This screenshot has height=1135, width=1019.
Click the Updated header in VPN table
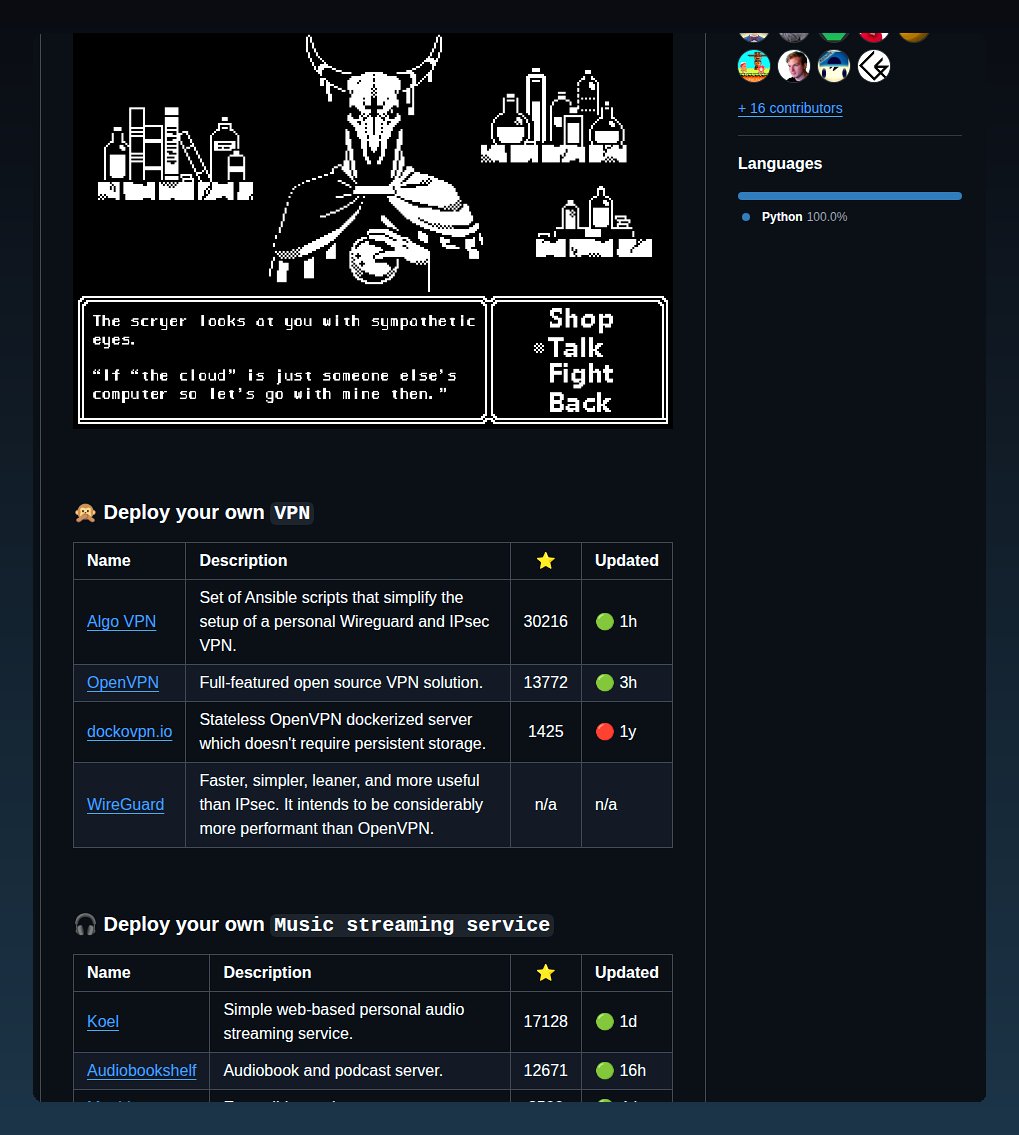[x=627, y=561]
